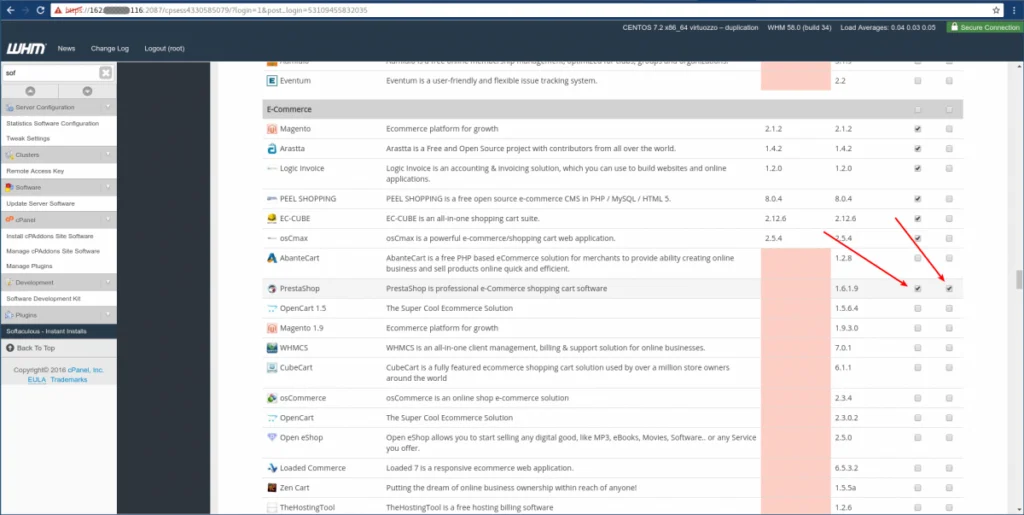The height and width of the screenshot is (515, 1024).
Task: Click the TheHostingTool app icon
Action: (x=272, y=507)
